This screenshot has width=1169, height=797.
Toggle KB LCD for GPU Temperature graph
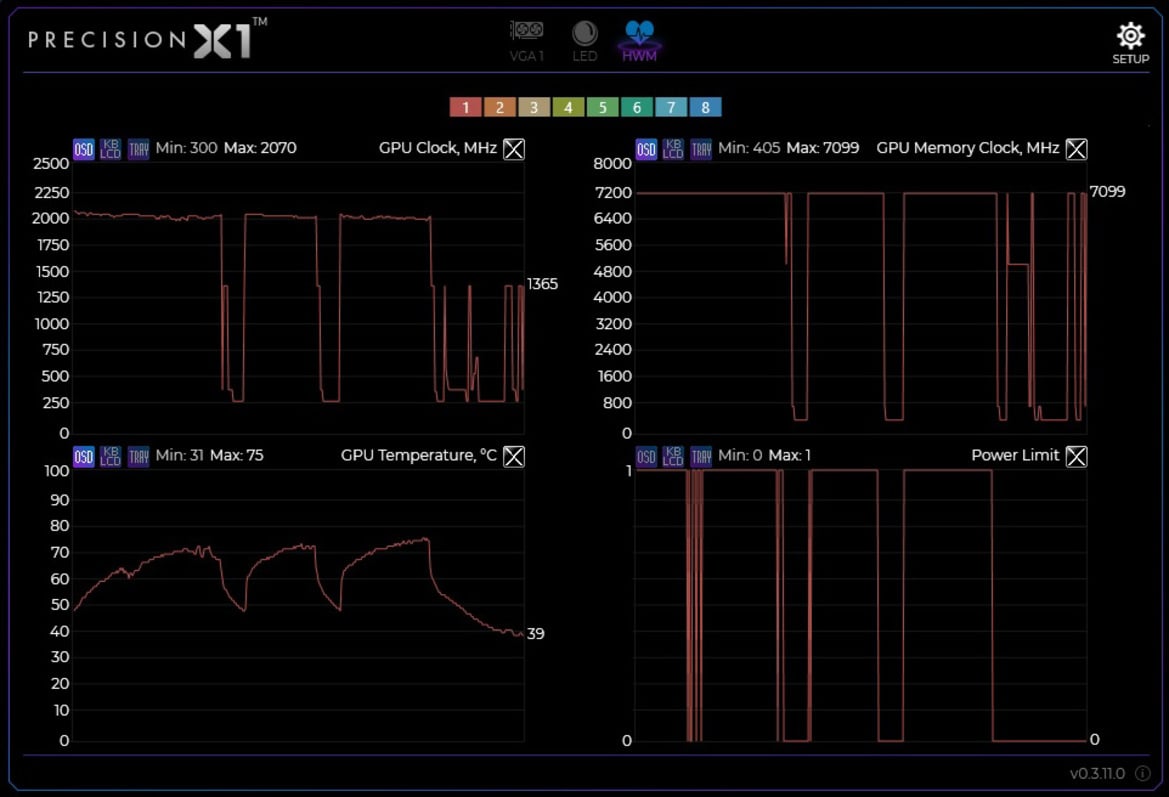coord(110,456)
